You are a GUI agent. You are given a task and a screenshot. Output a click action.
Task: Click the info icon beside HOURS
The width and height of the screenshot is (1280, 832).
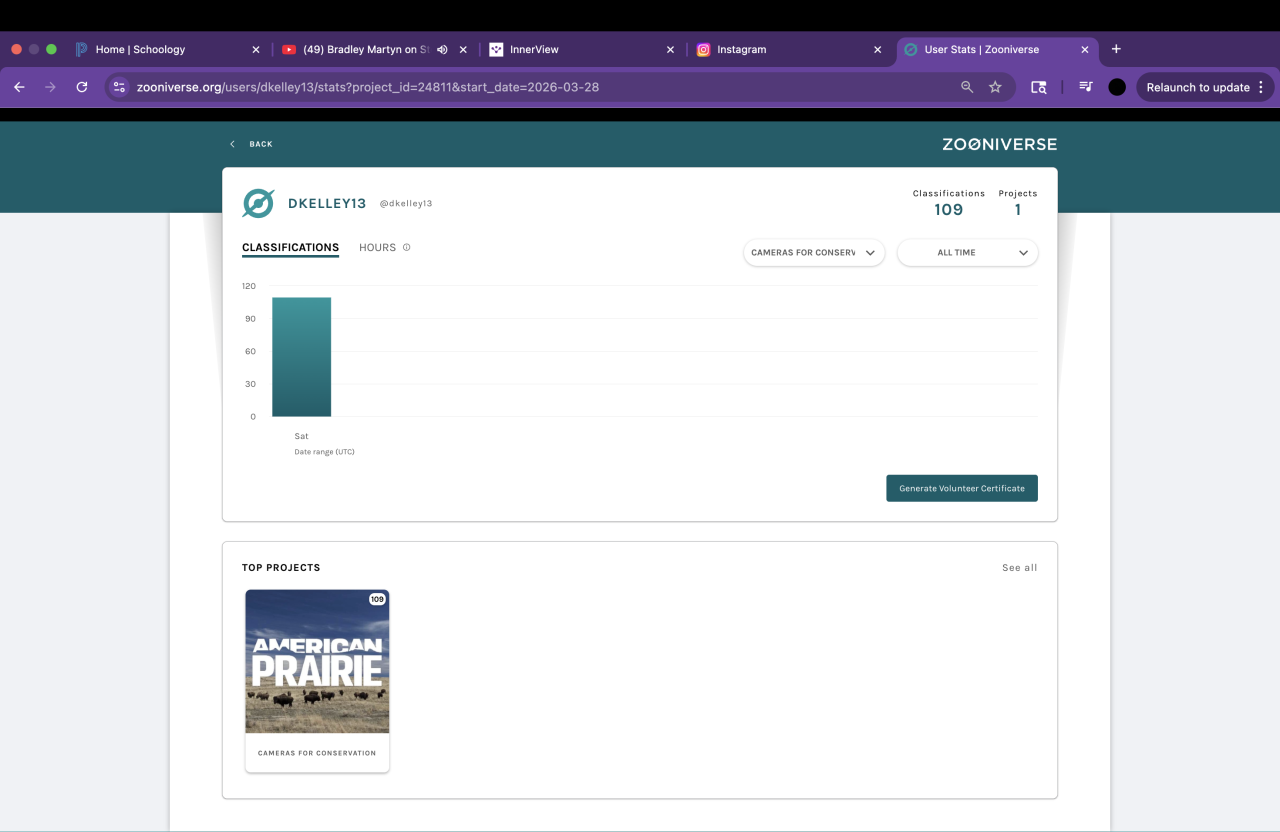pos(406,248)
